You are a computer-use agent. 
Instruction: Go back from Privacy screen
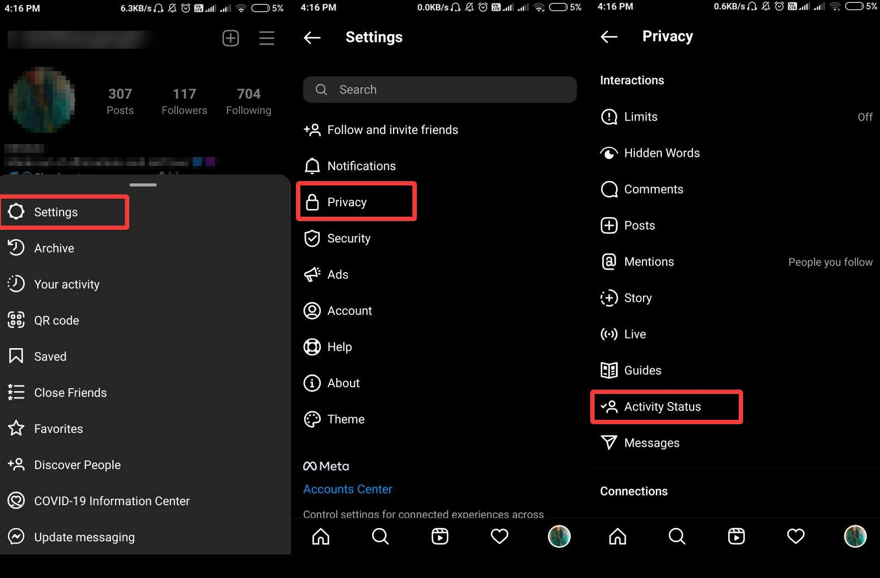pos(609,37)
